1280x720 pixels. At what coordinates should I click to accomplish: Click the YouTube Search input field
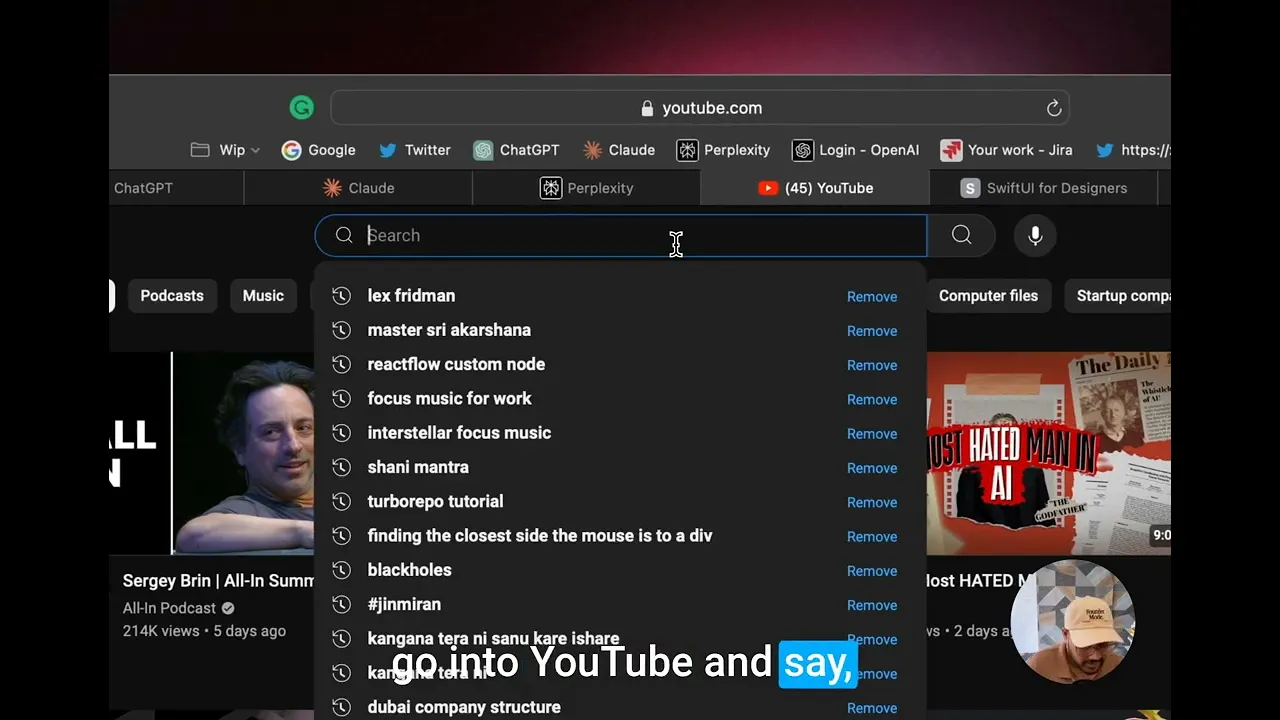point(620,236)
